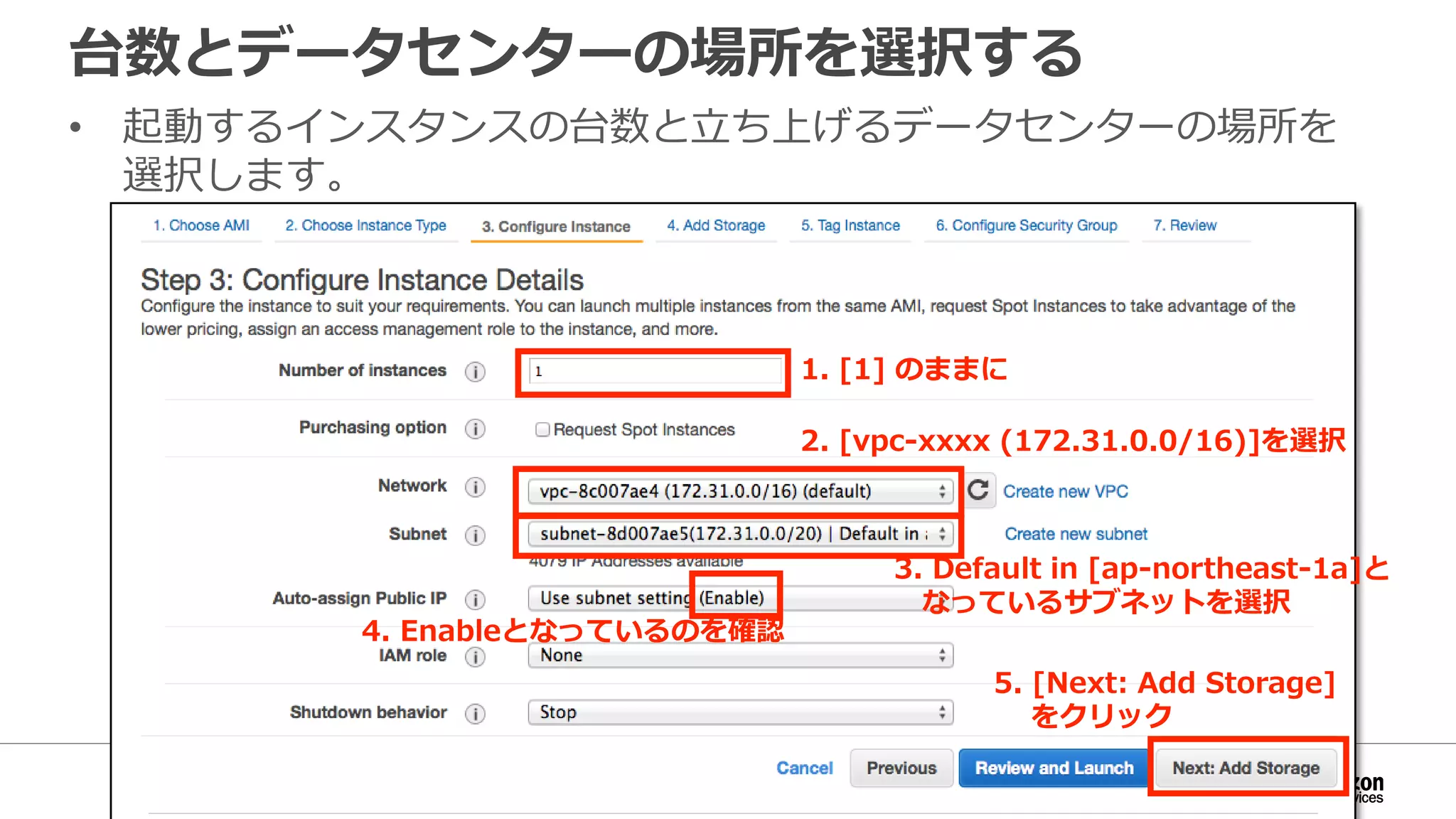The width and height of the screenshot is (1456, 819).
Task: Open the Shutdown behavior Stop dropdown
Action: coord(739,712)
